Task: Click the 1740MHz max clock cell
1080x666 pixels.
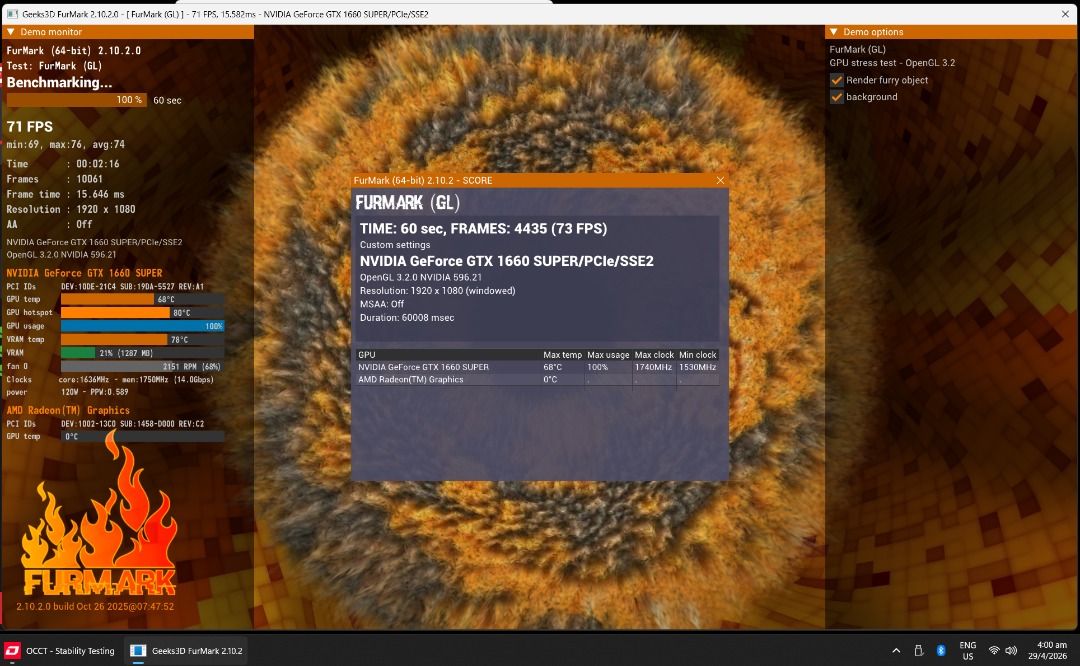Action: pos(653,368)
